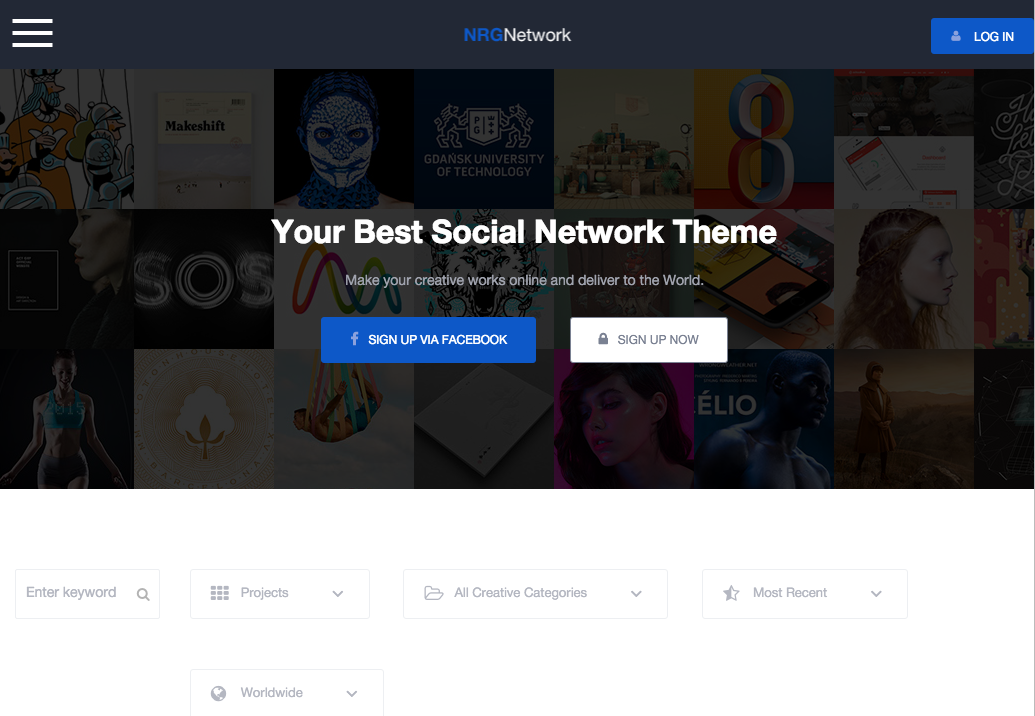Image resolution: width=1035 pixels, height=716 pixels.
Task: Open the Gdańsk University of Technology thumbnail
Action: [484, 139]
